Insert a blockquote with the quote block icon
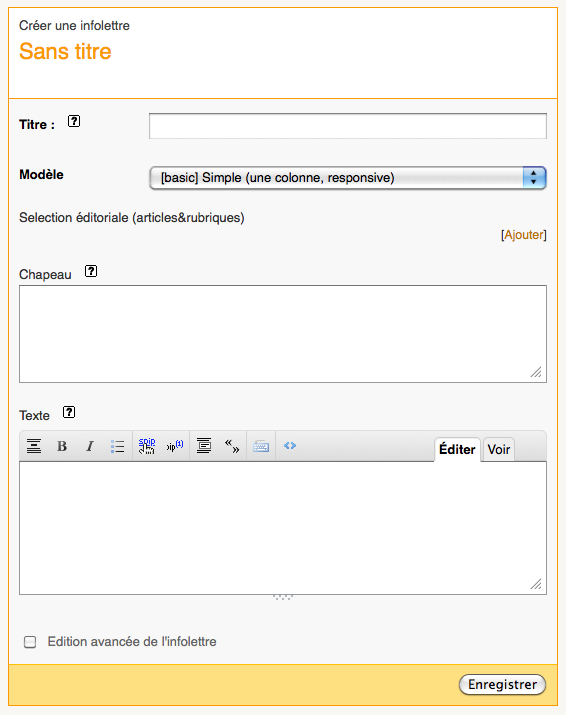Viewport: 566px width, 715px height. (x=204, y=446)
